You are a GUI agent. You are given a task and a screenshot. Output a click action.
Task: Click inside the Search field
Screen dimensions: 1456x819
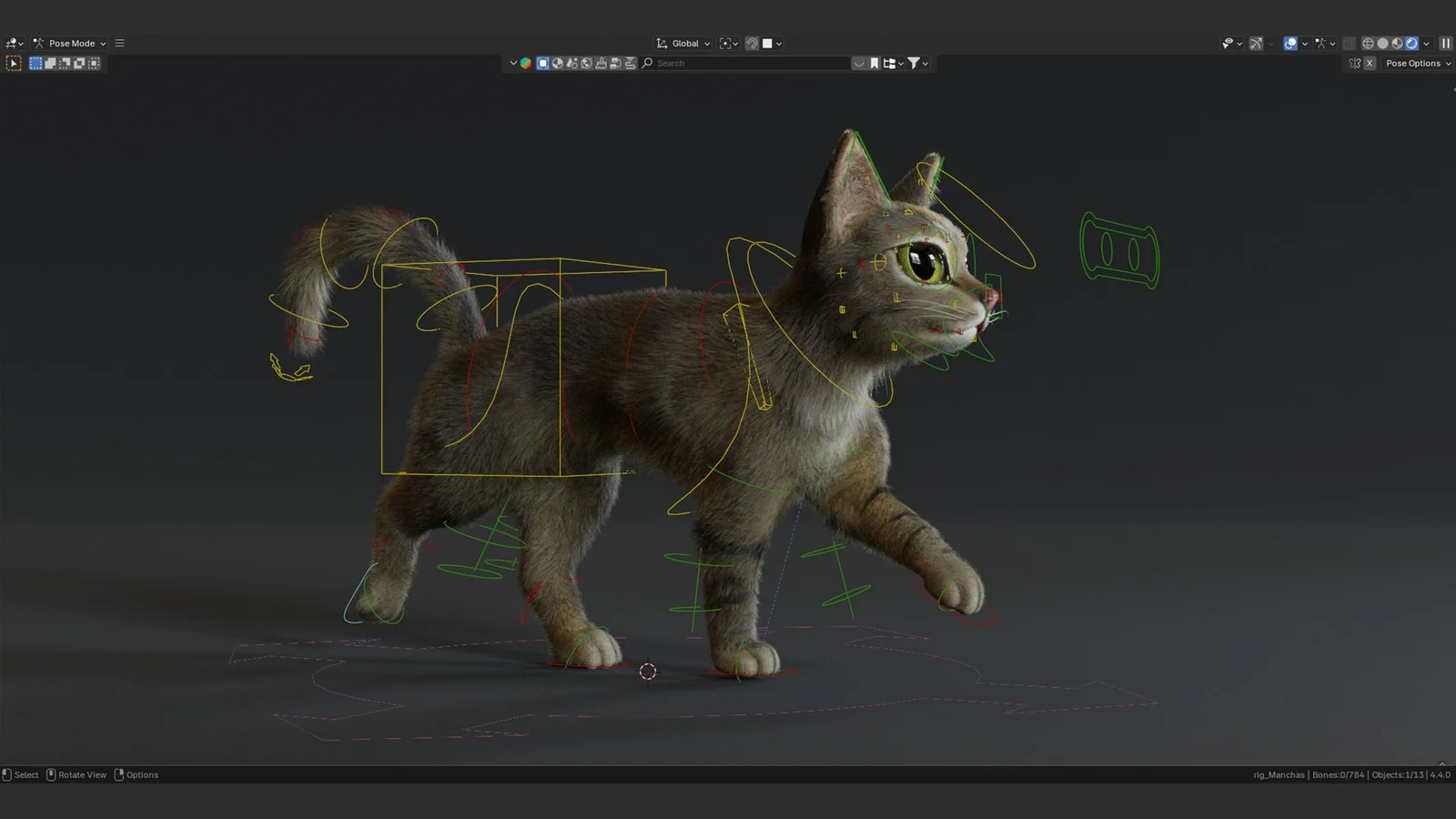[x=746, y=63]
